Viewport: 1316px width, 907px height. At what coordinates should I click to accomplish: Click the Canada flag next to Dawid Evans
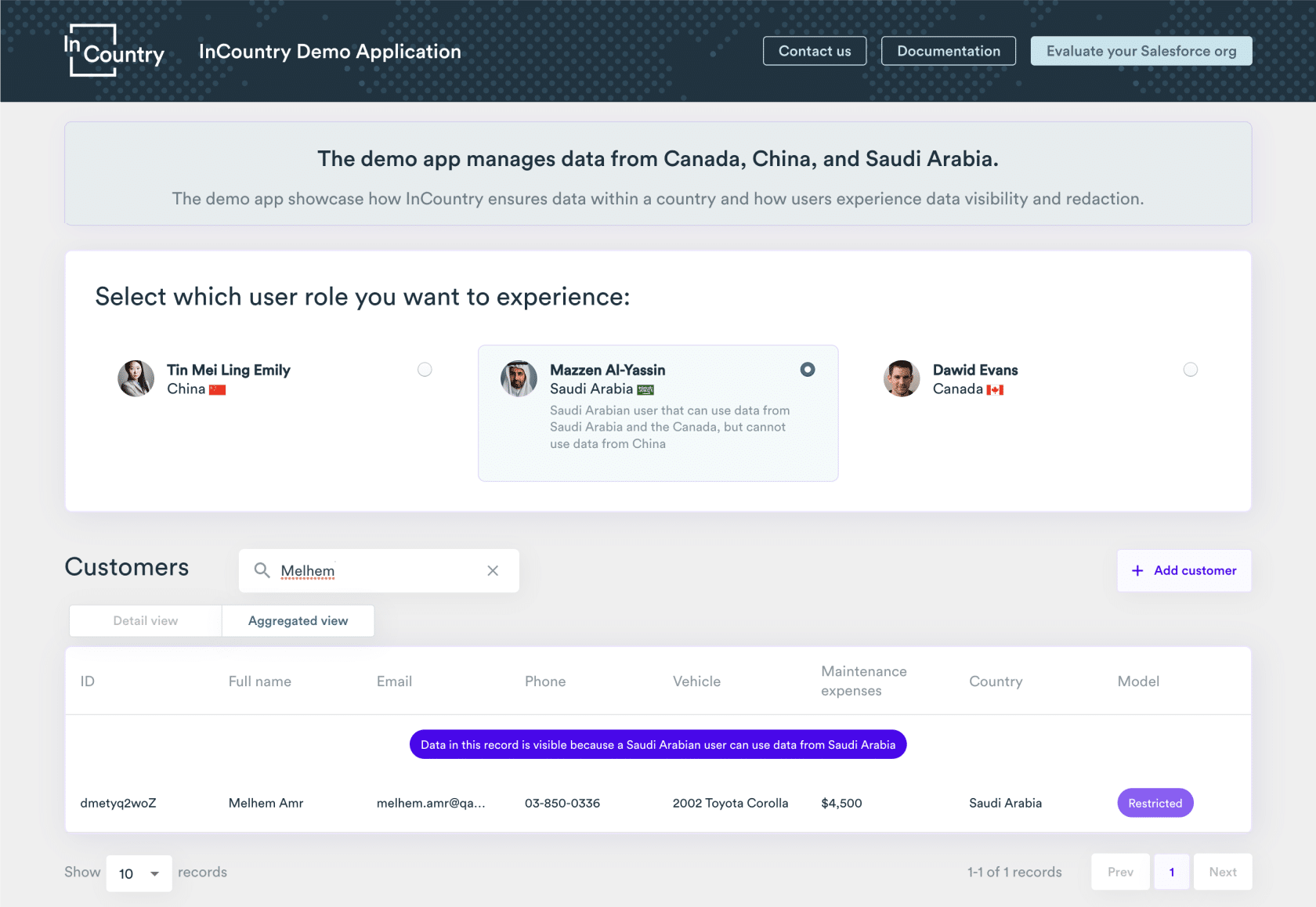[996, 388]
